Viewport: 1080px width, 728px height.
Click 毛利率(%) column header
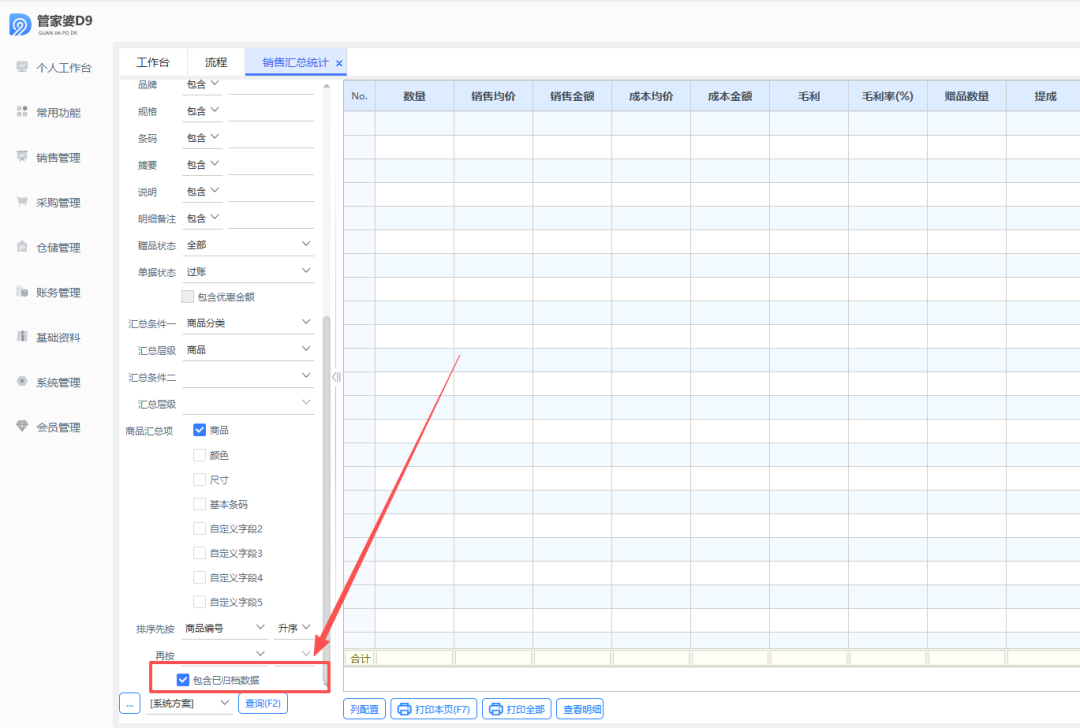(x=888, y=96)
